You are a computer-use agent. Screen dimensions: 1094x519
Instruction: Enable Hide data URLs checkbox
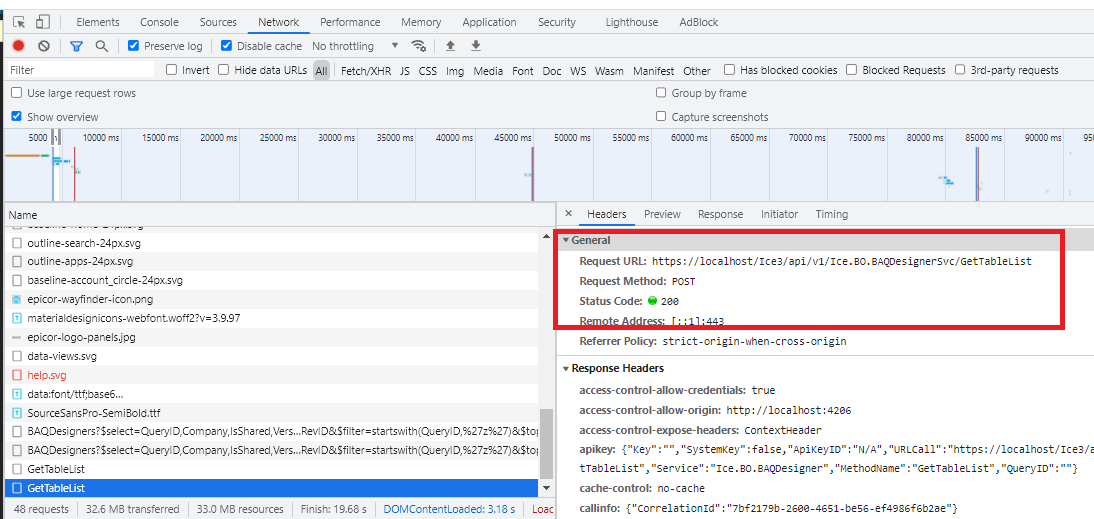[x=223, y=70]
